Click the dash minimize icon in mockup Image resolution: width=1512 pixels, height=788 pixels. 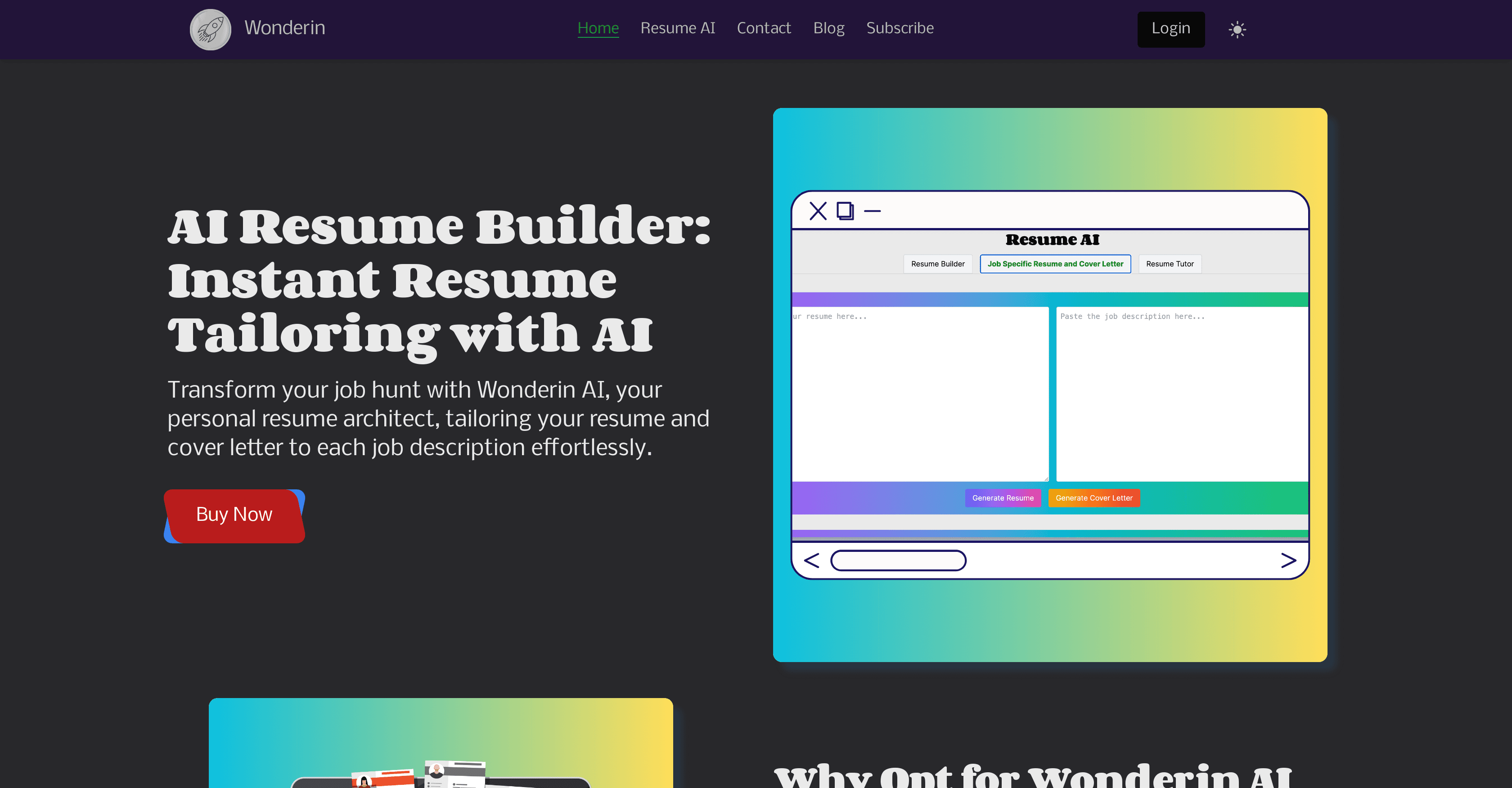click(x=872, y=210)
